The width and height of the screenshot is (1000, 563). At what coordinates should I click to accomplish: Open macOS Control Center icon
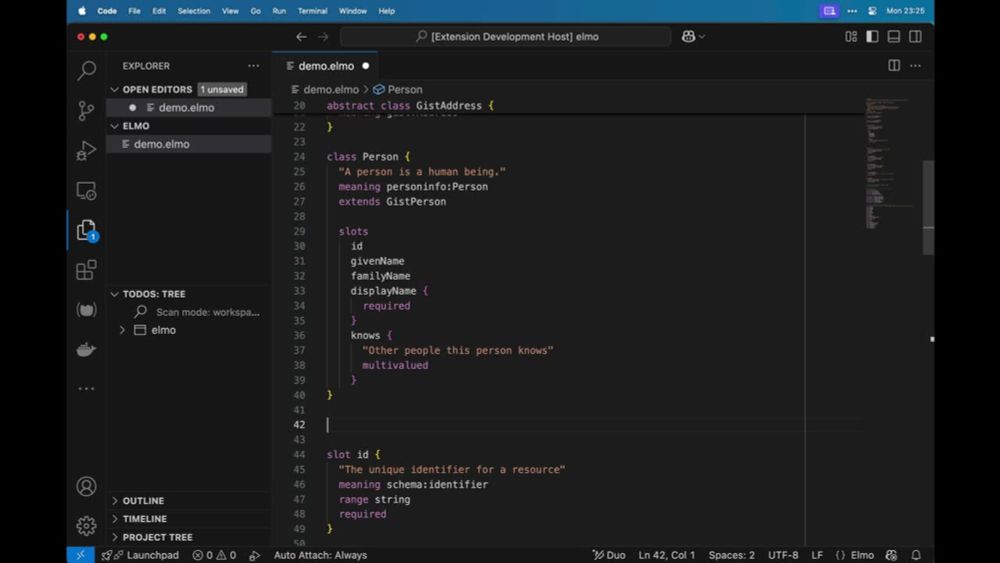click(872, 11)
